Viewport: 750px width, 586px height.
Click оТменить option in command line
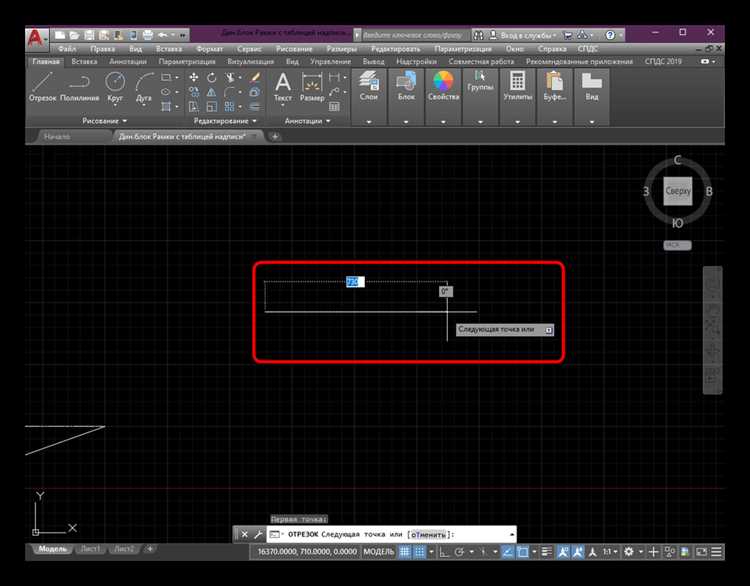point(429,535)
